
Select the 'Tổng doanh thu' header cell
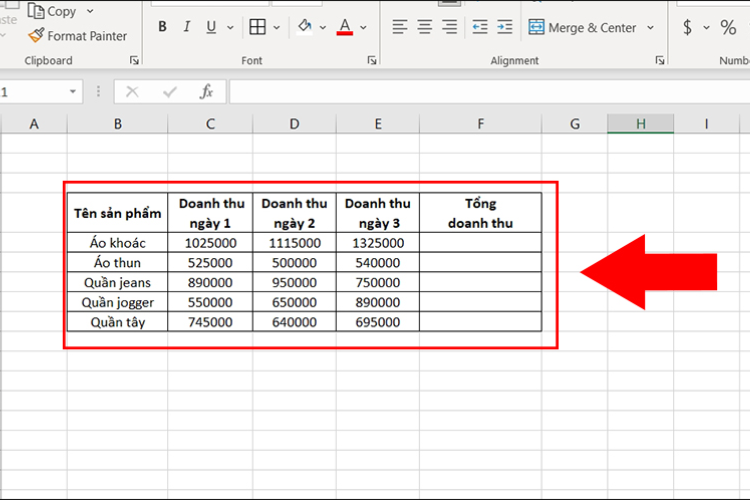481,213
